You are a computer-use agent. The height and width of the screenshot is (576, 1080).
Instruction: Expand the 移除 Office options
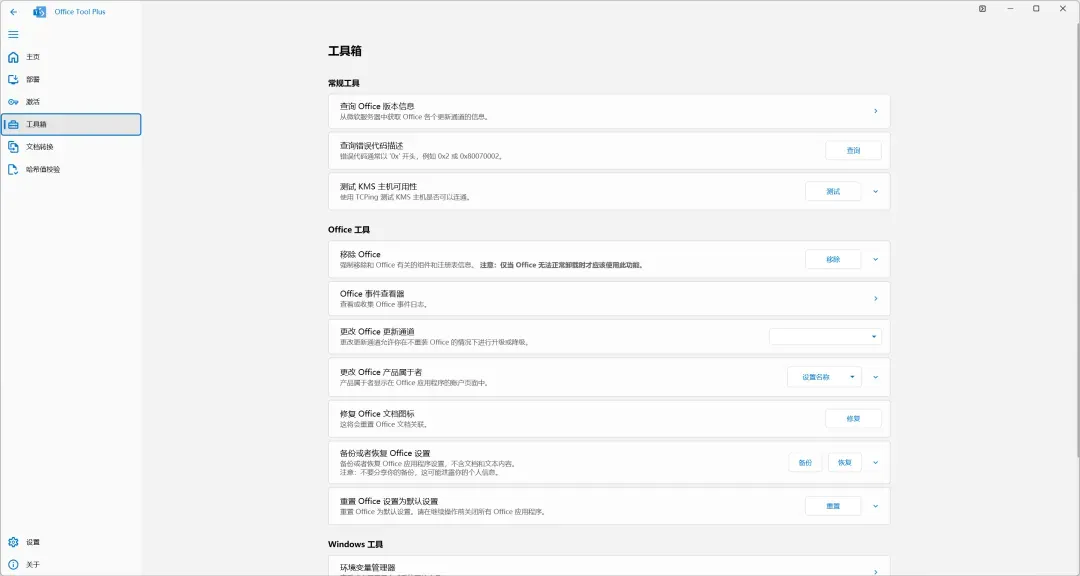click(x=875, y=260)
